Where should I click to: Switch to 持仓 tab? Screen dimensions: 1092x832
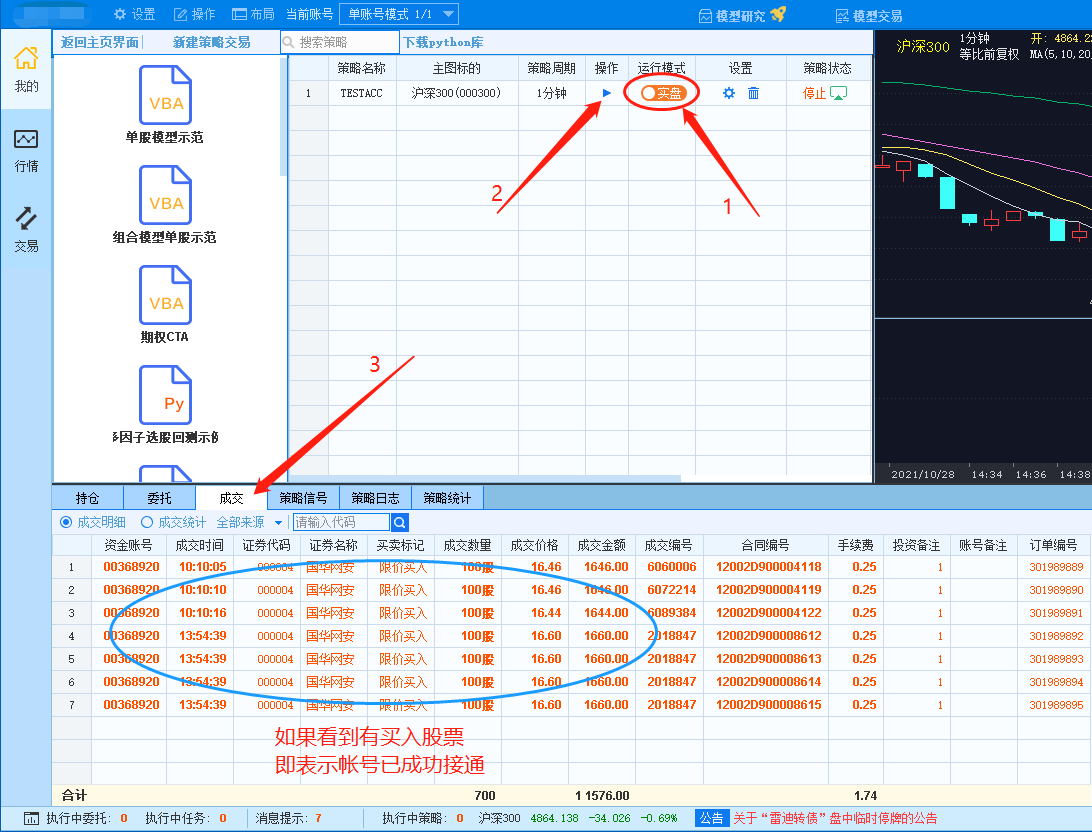(88, 498)
